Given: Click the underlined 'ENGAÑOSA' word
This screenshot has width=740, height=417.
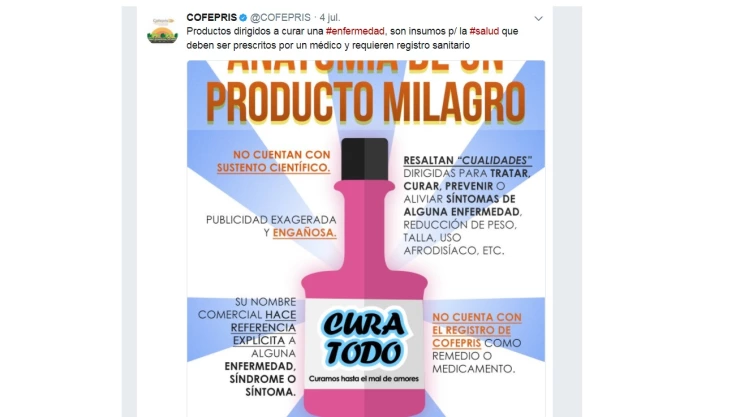Looking at the screenshot, I should [304, 233].
